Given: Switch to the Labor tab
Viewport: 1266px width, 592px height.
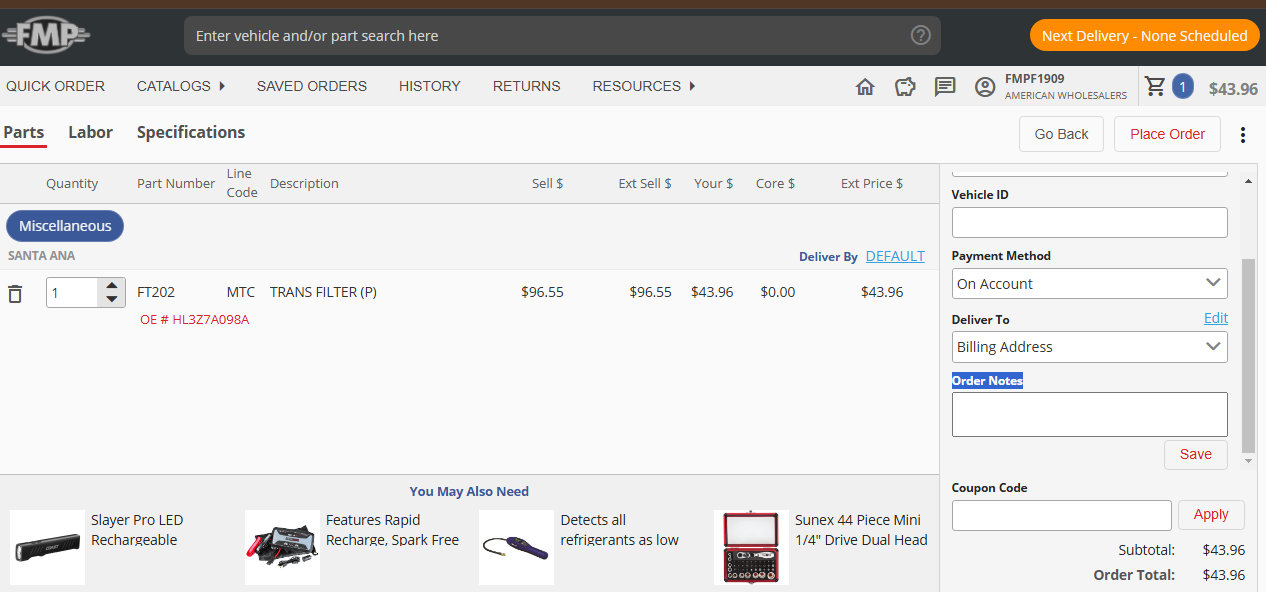Looking at the screenshot, I should [x=90, y=132].
